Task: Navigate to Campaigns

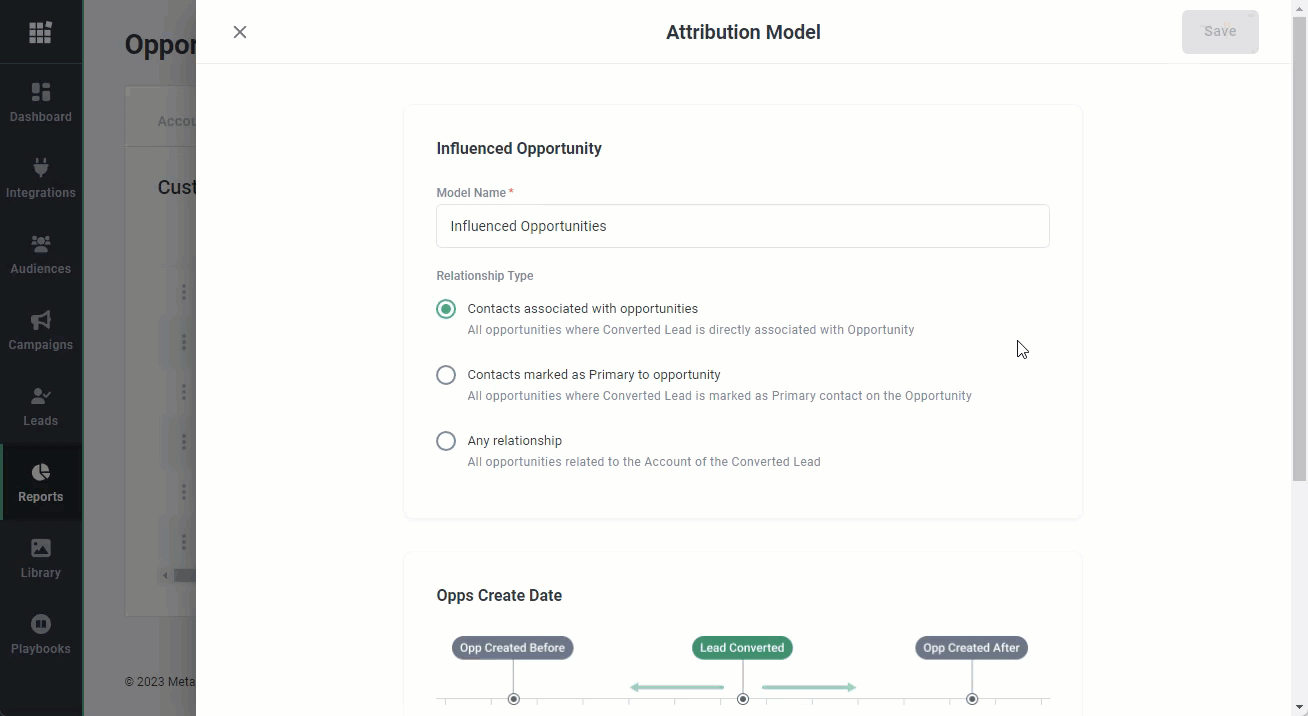Action: pyautogui.click(x=40, y=331)
